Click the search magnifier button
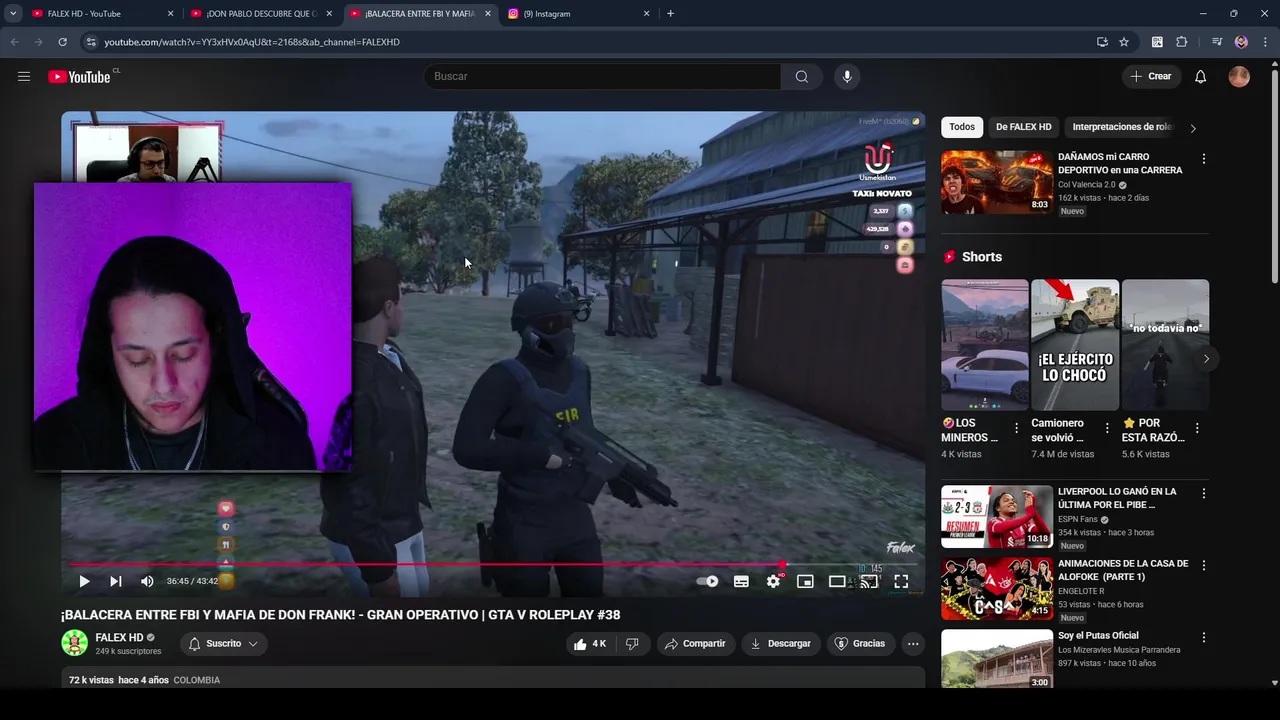 click(x=802, y=76)
